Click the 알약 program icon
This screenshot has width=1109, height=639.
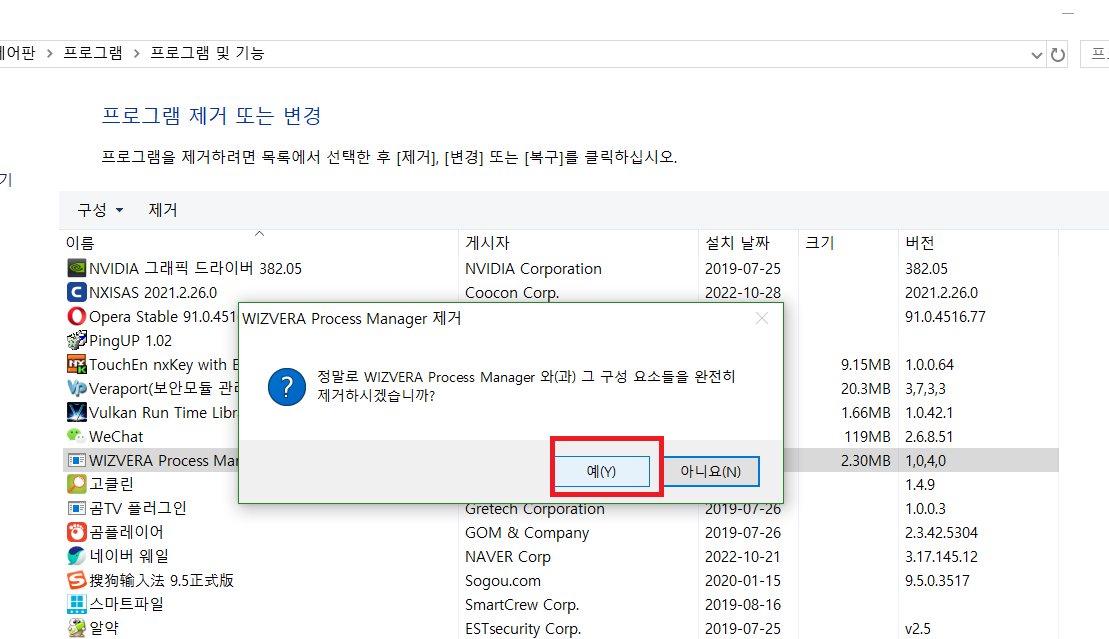[x=76, y=628]
